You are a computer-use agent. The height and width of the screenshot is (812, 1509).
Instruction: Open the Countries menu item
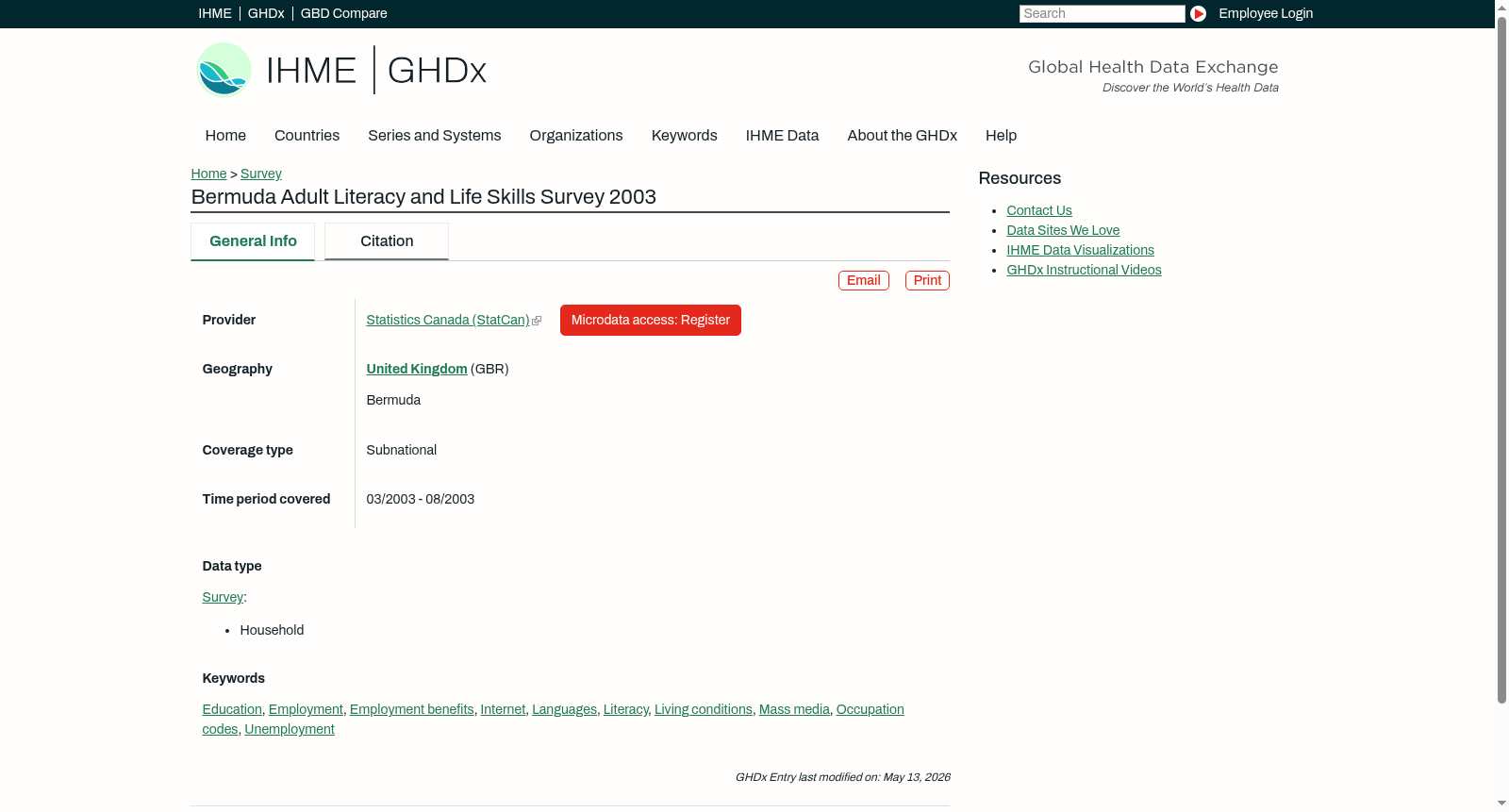coord(307,136)
